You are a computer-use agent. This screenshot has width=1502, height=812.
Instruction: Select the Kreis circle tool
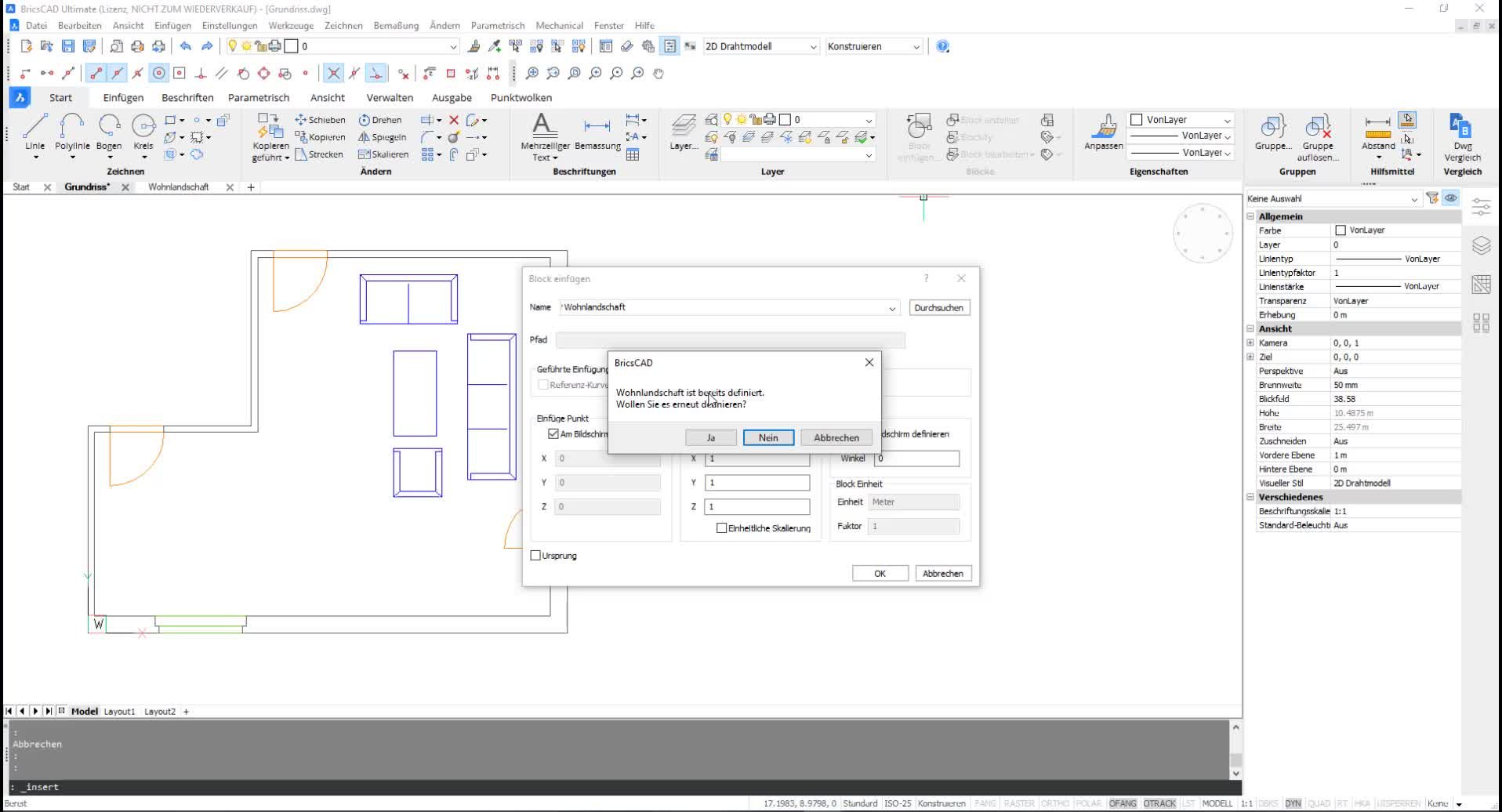tap(143, 132)
